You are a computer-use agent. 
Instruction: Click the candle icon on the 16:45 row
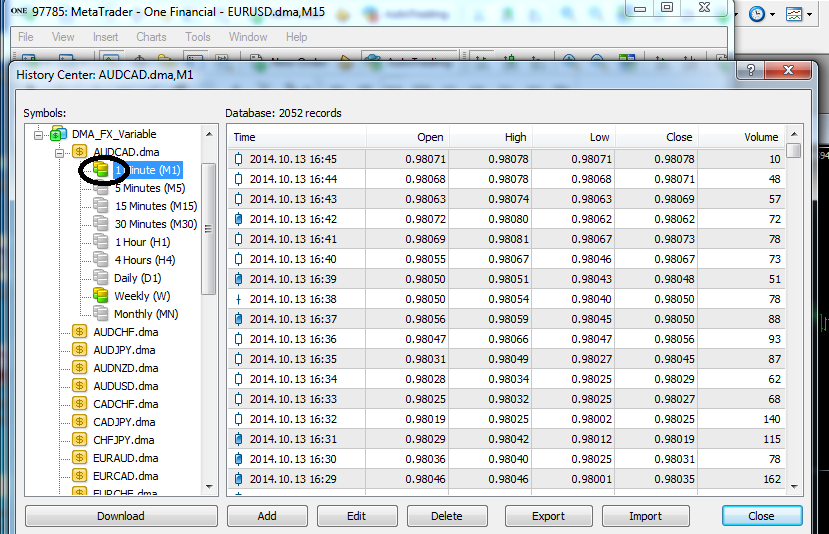pos(238,159)
